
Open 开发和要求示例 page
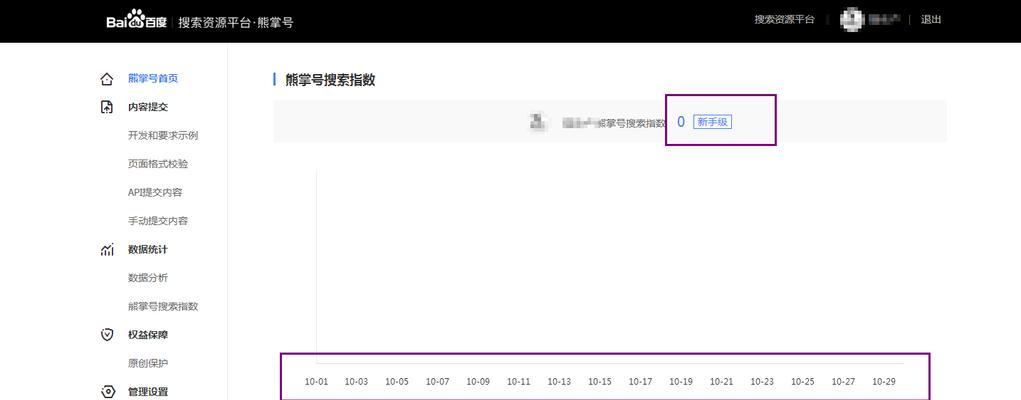pyautogui.click(x=163, y=136)
